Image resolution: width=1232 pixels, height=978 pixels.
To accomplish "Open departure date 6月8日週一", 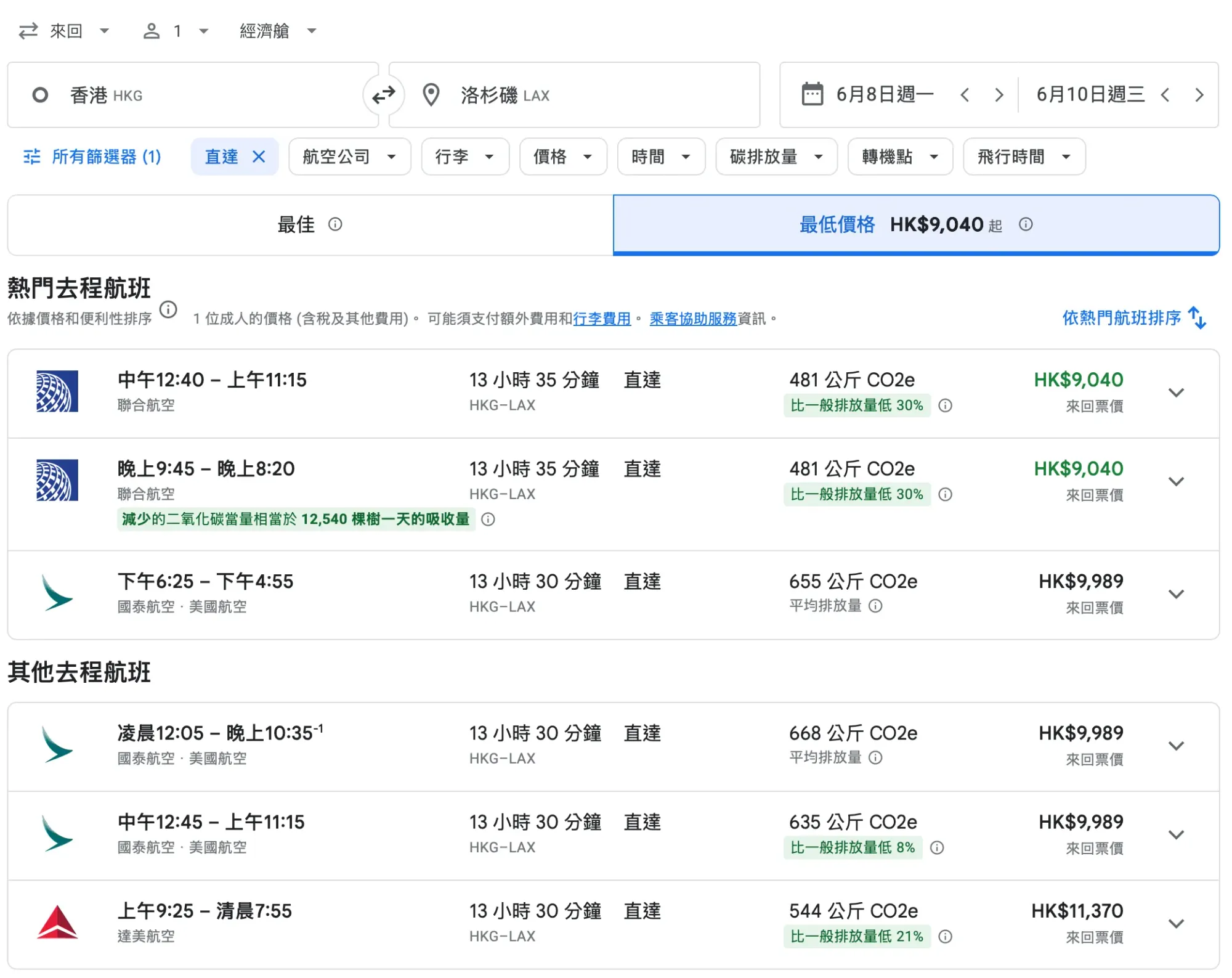I will coord(885,95).
